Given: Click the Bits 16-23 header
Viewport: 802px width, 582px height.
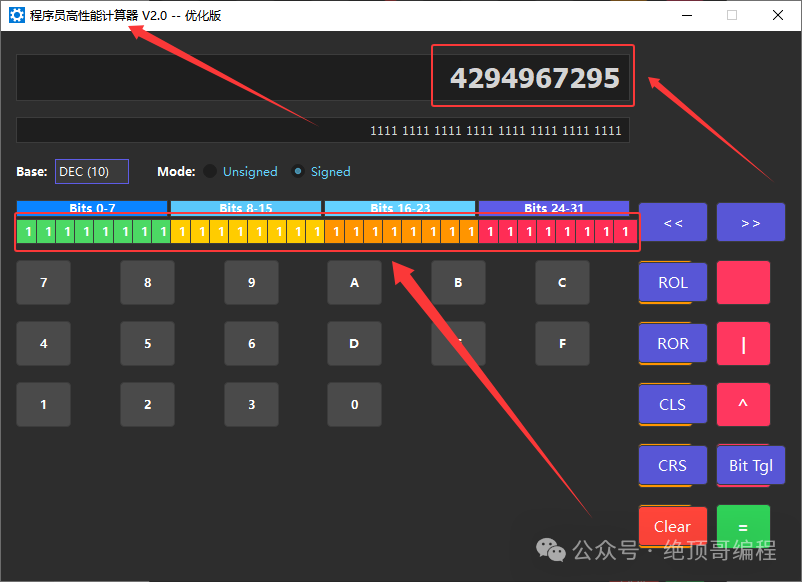Looking at the screenshot, I should pyautogui.click(x=400, y=208).
